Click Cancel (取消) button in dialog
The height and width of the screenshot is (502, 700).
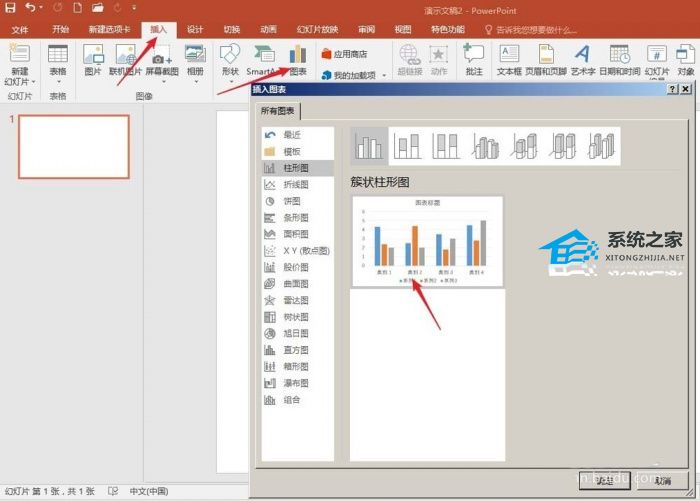coord(662,480)
